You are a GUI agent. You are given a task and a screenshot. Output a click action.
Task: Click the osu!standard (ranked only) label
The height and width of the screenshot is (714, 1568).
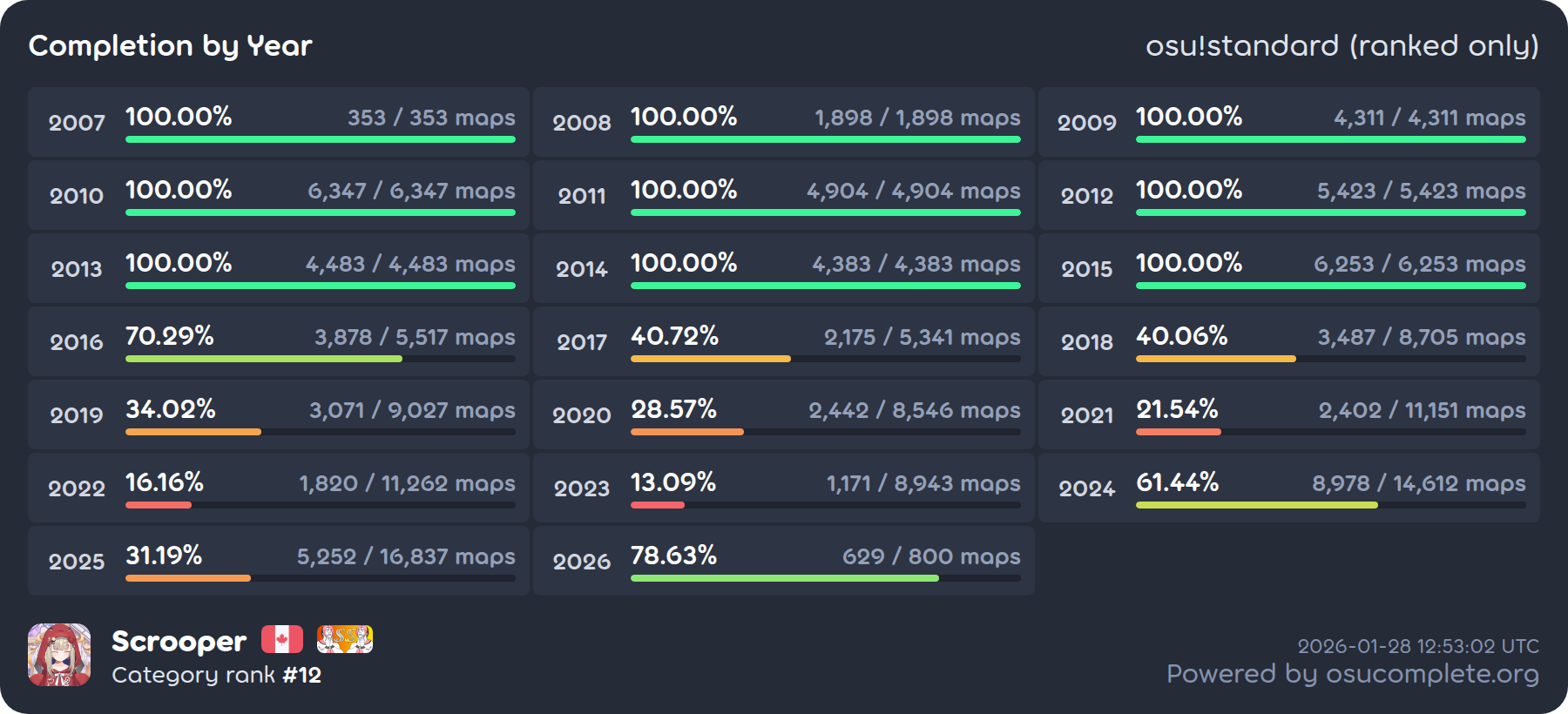(x=1342, y=45)
